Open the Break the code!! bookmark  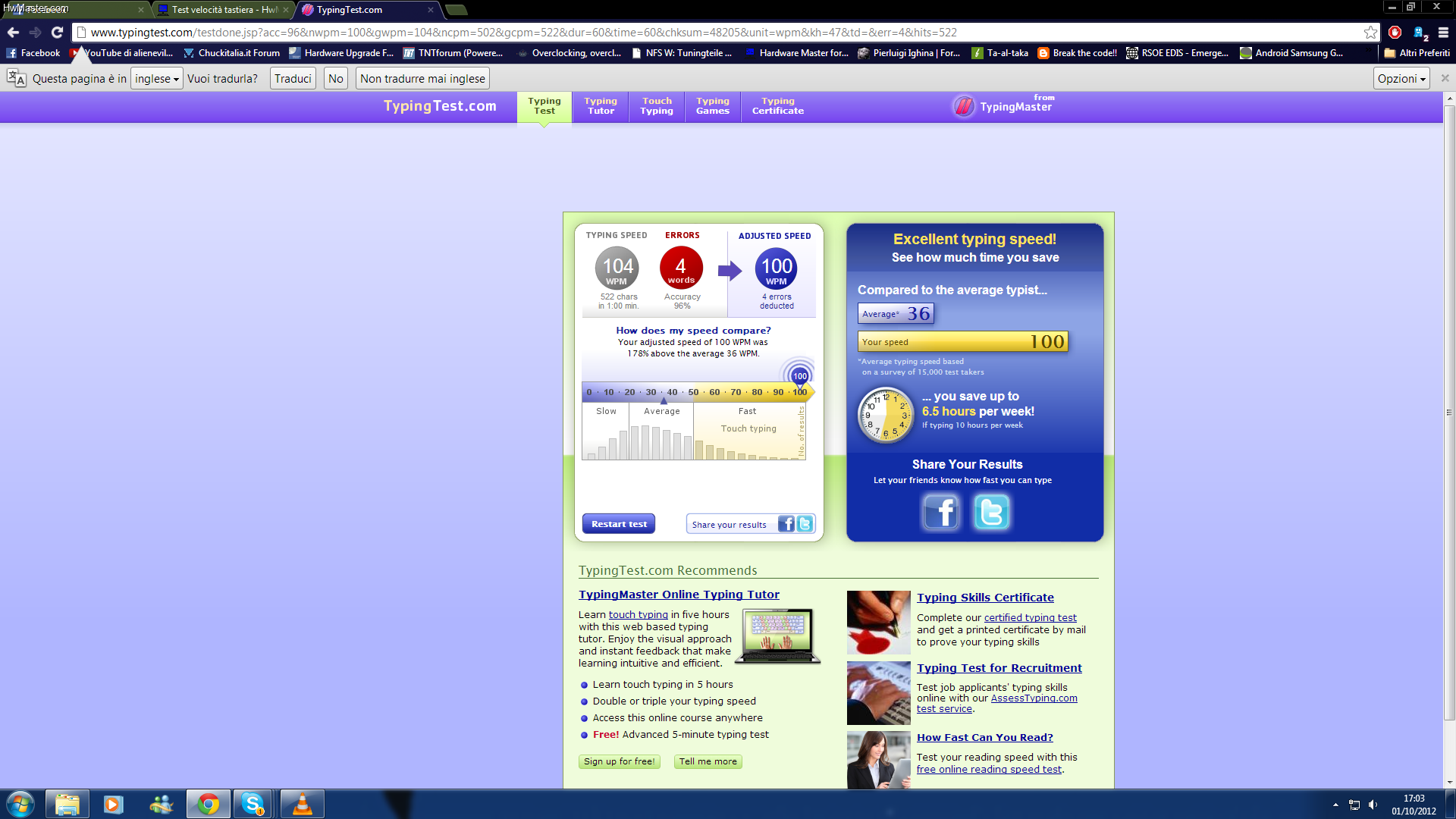(1078, 53)
